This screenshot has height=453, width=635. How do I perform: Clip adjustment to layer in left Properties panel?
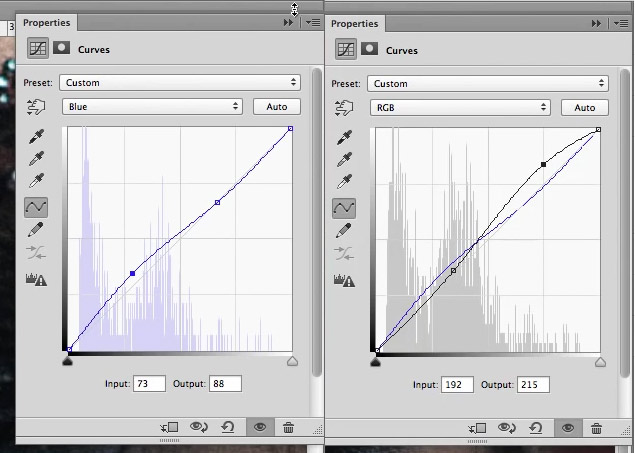[x=169, y=427]
